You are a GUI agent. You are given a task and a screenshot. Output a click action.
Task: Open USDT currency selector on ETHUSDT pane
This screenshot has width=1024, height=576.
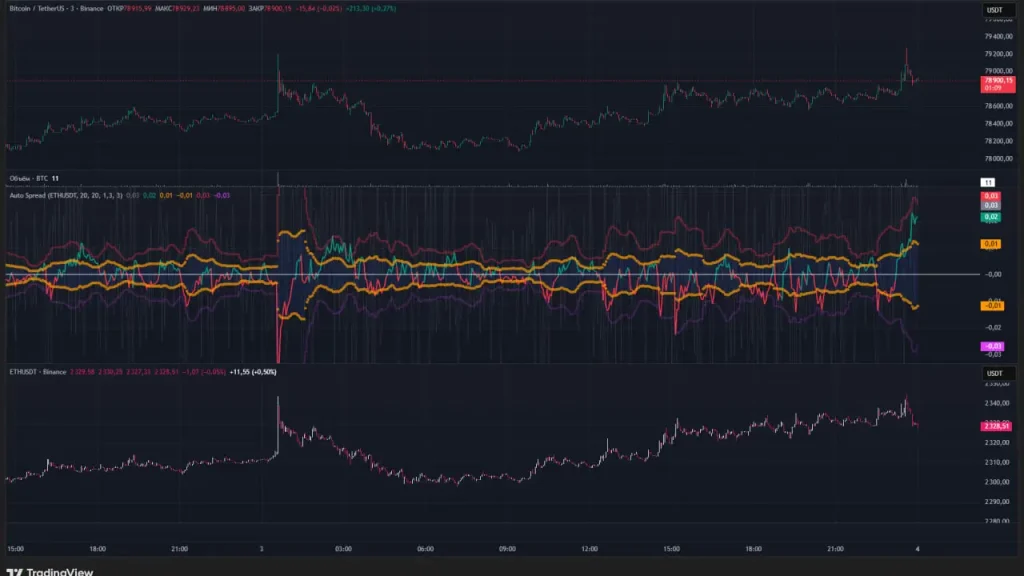click(x=998, y=373)
